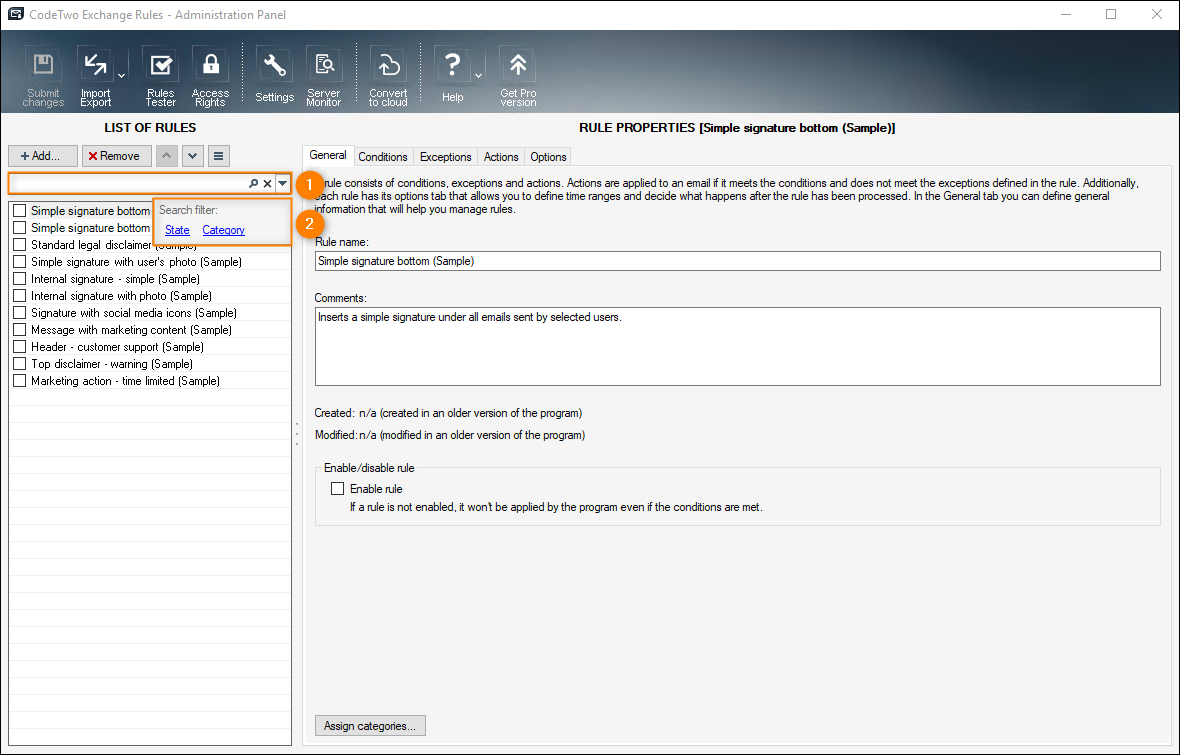Tick the Standard legal disclaimer checkbox

[x=20, y=245]
